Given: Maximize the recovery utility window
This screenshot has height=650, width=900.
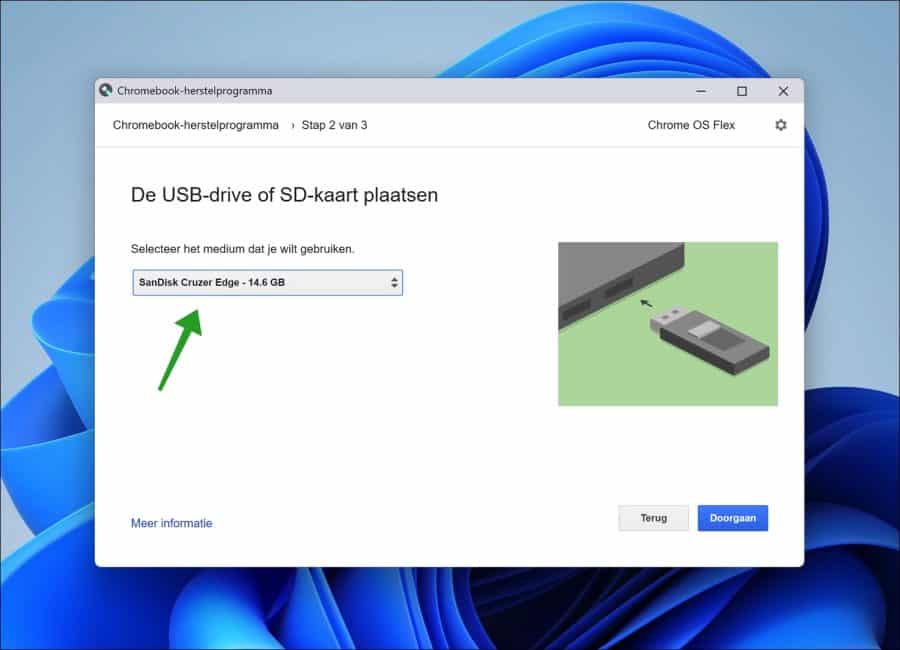Looking at the screenshot, I should pyautogui.click(x=742, y=91).
